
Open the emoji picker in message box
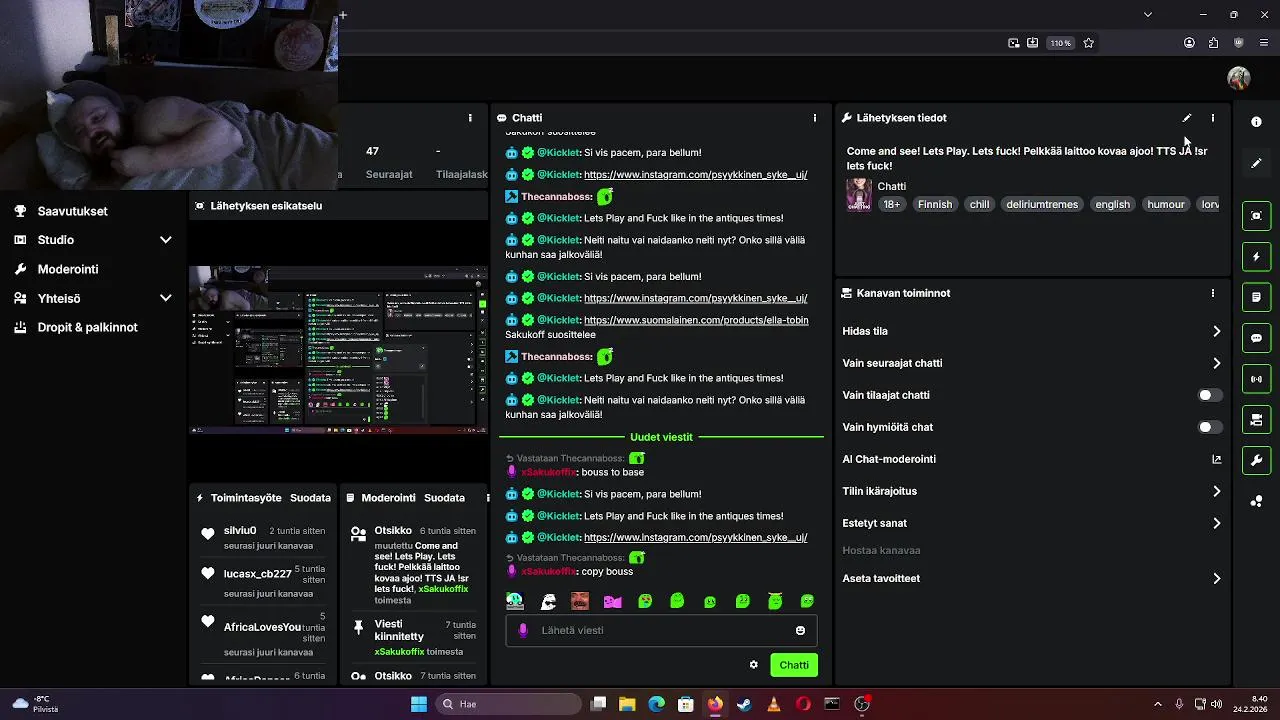(x=800, y=630)
